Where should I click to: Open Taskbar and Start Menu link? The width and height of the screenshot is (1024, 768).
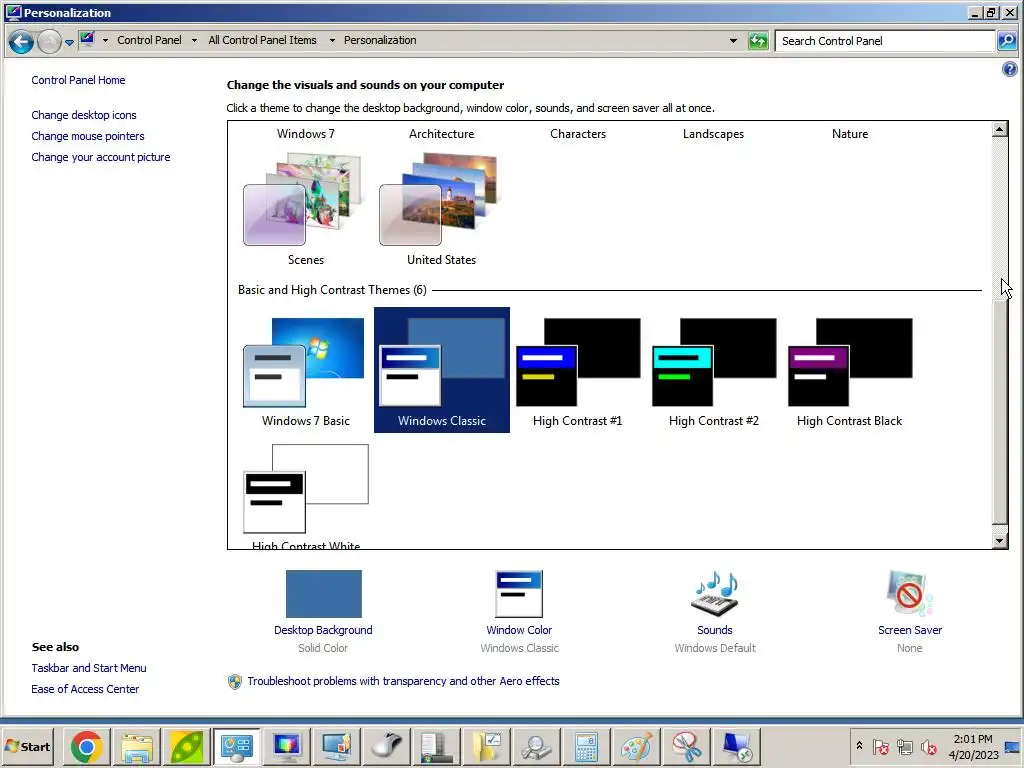point(89,667)
